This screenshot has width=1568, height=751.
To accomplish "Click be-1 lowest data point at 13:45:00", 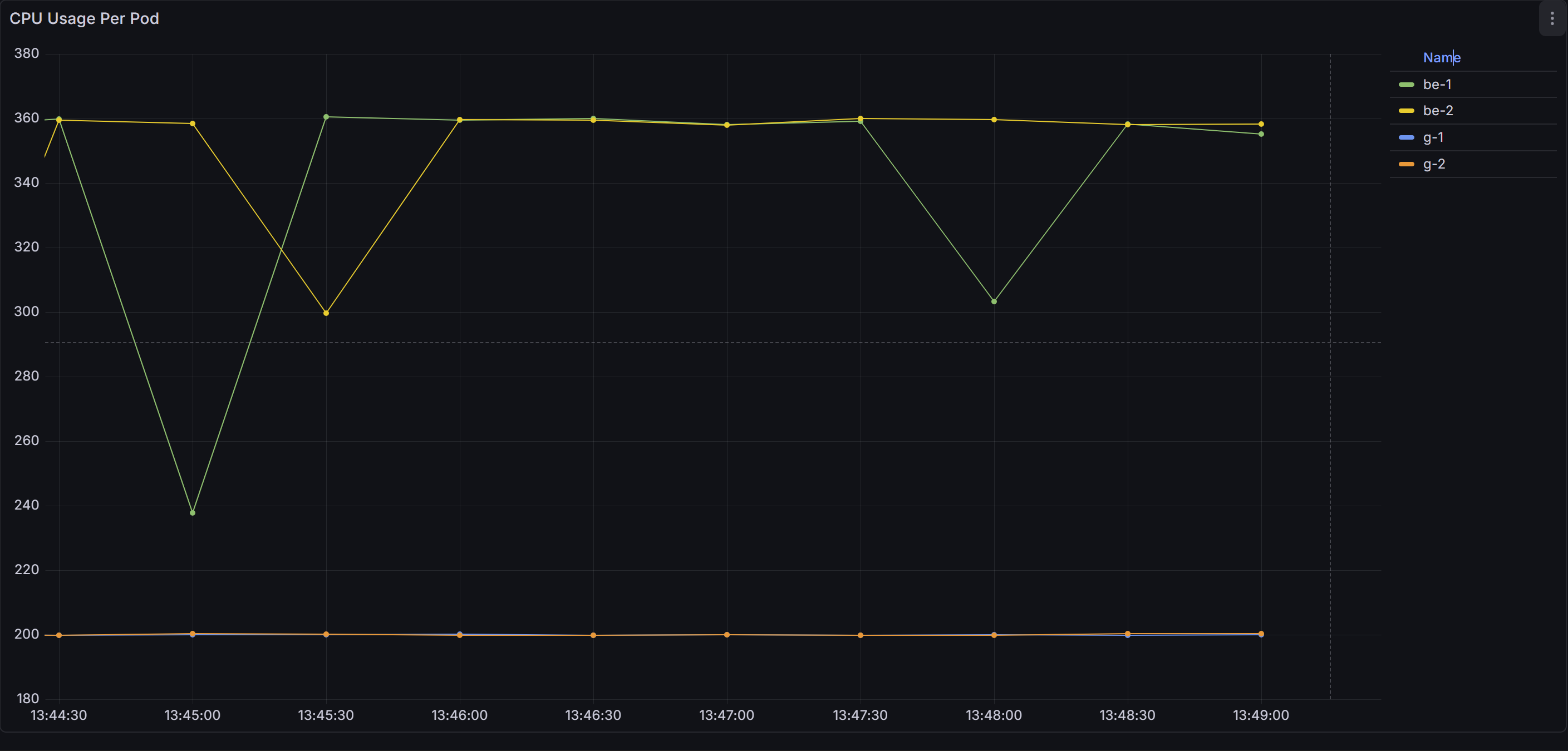I will pos(193,512).
